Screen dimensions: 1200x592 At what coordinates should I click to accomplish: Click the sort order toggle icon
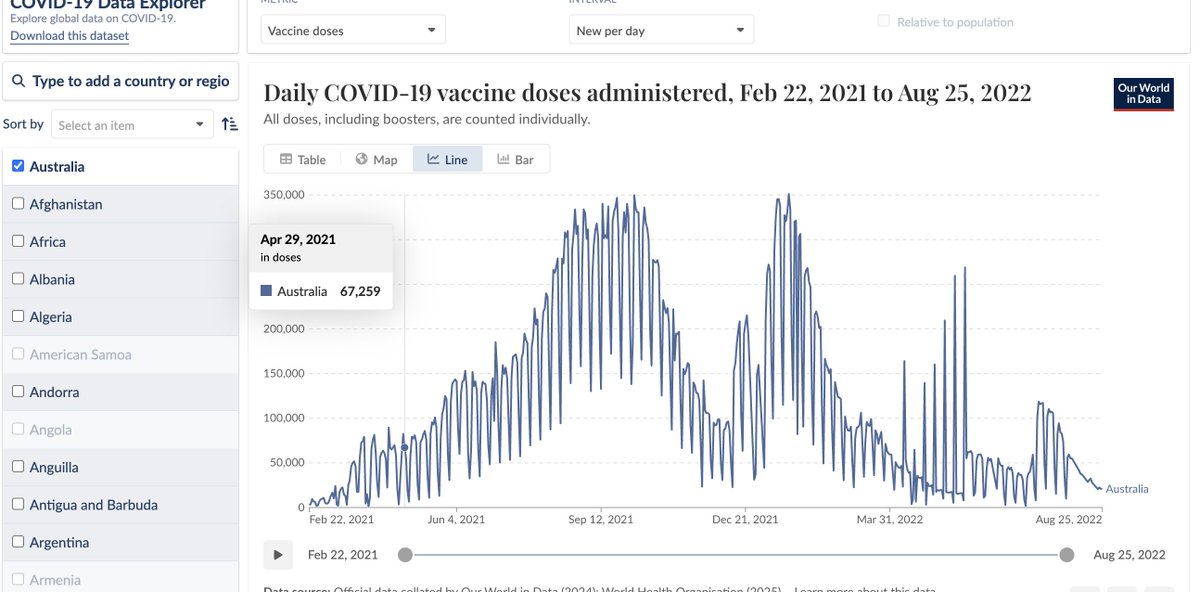230,125
